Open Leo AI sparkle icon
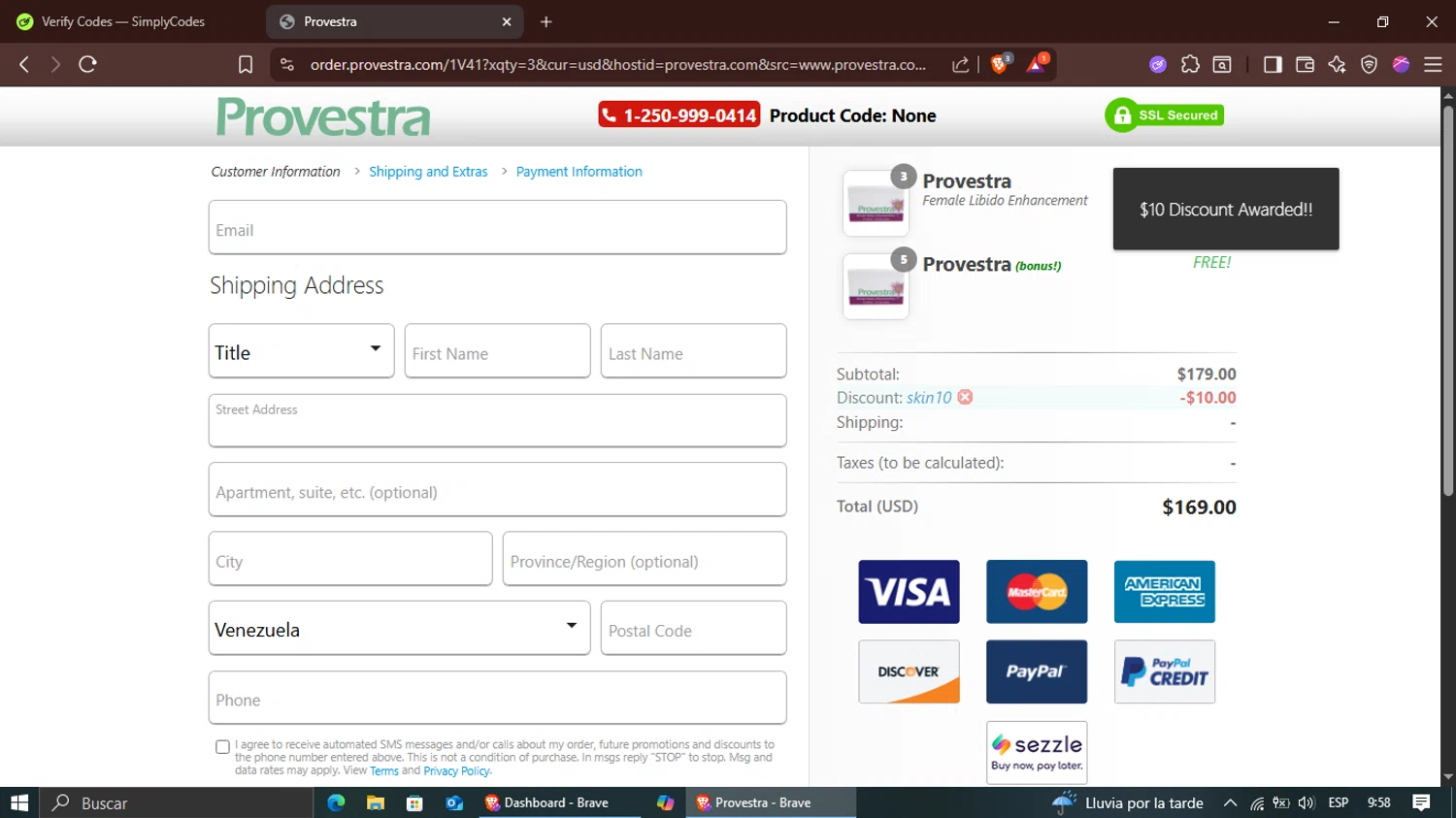Screen dimensions: 1456x818 (x=1337, y=64)
